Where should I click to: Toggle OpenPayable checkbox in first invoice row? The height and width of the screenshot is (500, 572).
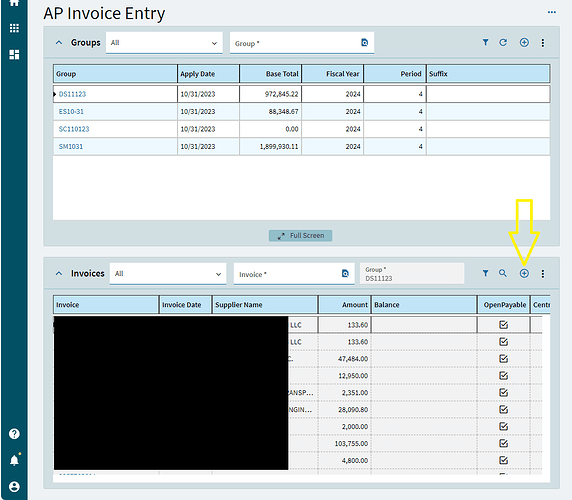coord(503,325)
